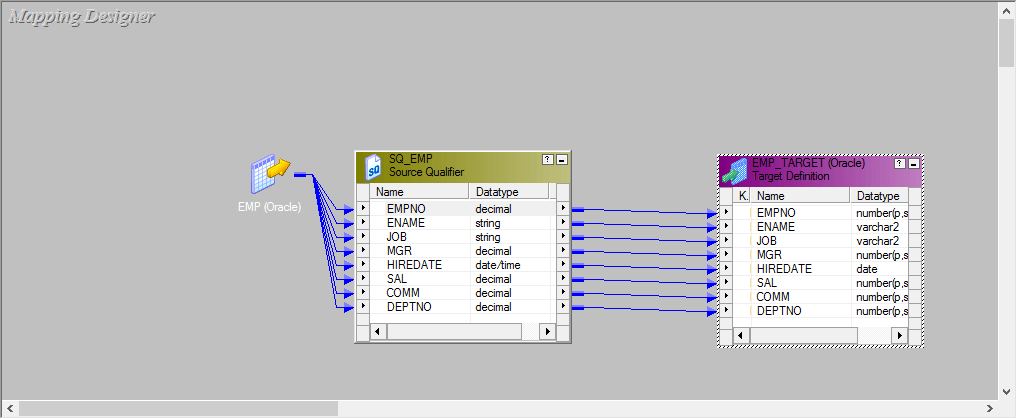Iconize the SQ_EMP transformation
Image resolution: width=1017 pixels, height=419 pixels.
pyautogui.click(x=561, y=160)
